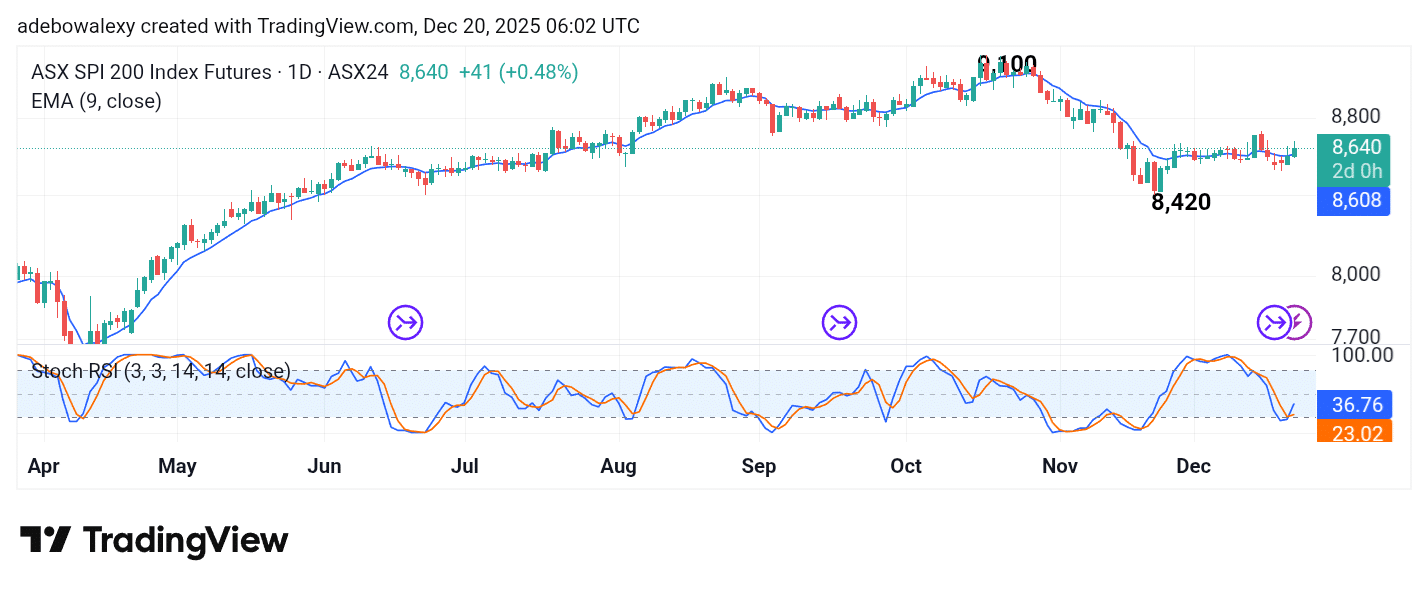Screen dimensions: 1428x591
Task: Select the EMA (9, close) indicator legend
Action: click(96, 101)
